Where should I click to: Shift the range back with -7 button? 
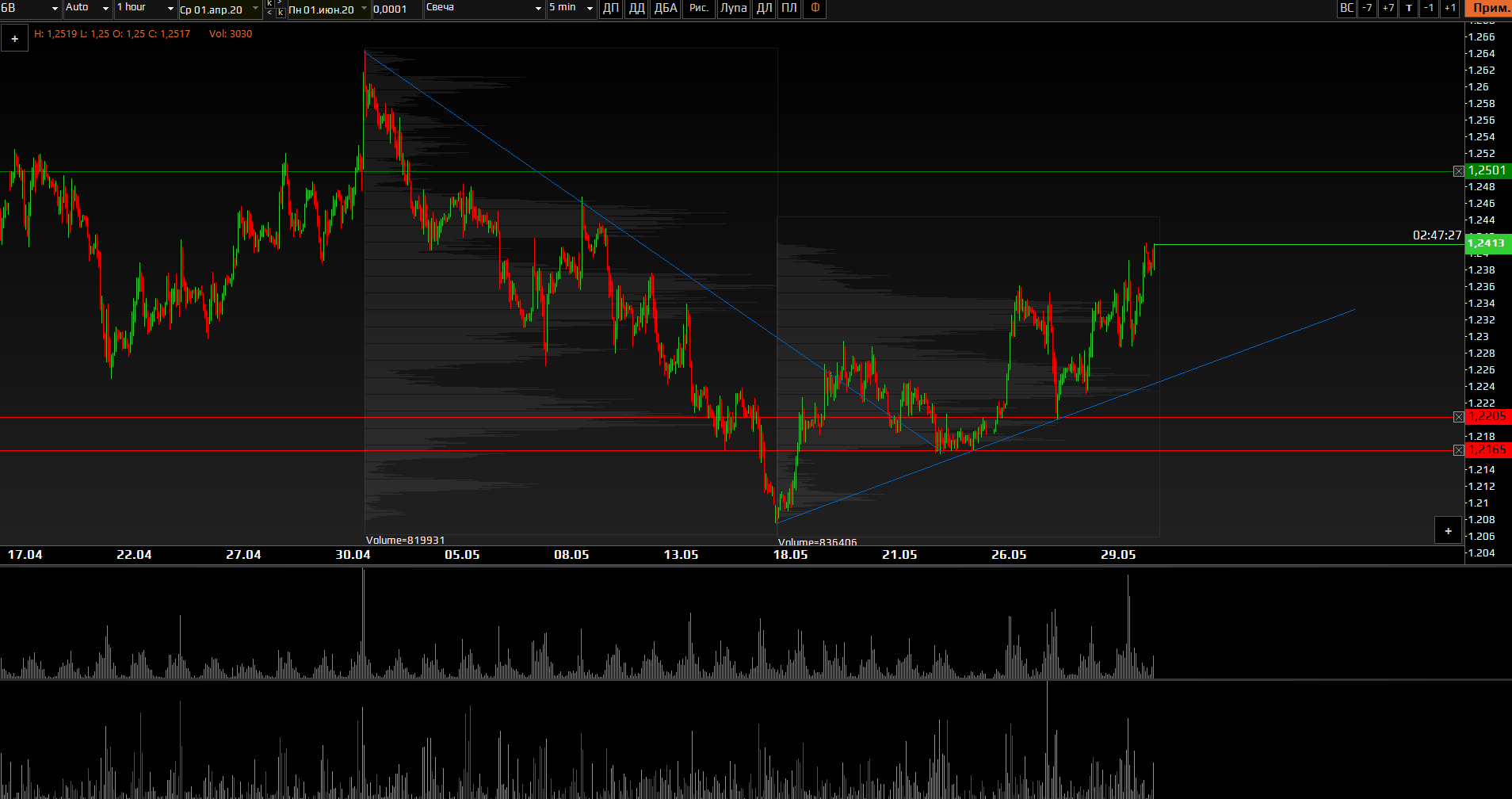[x=1367, y=9]
